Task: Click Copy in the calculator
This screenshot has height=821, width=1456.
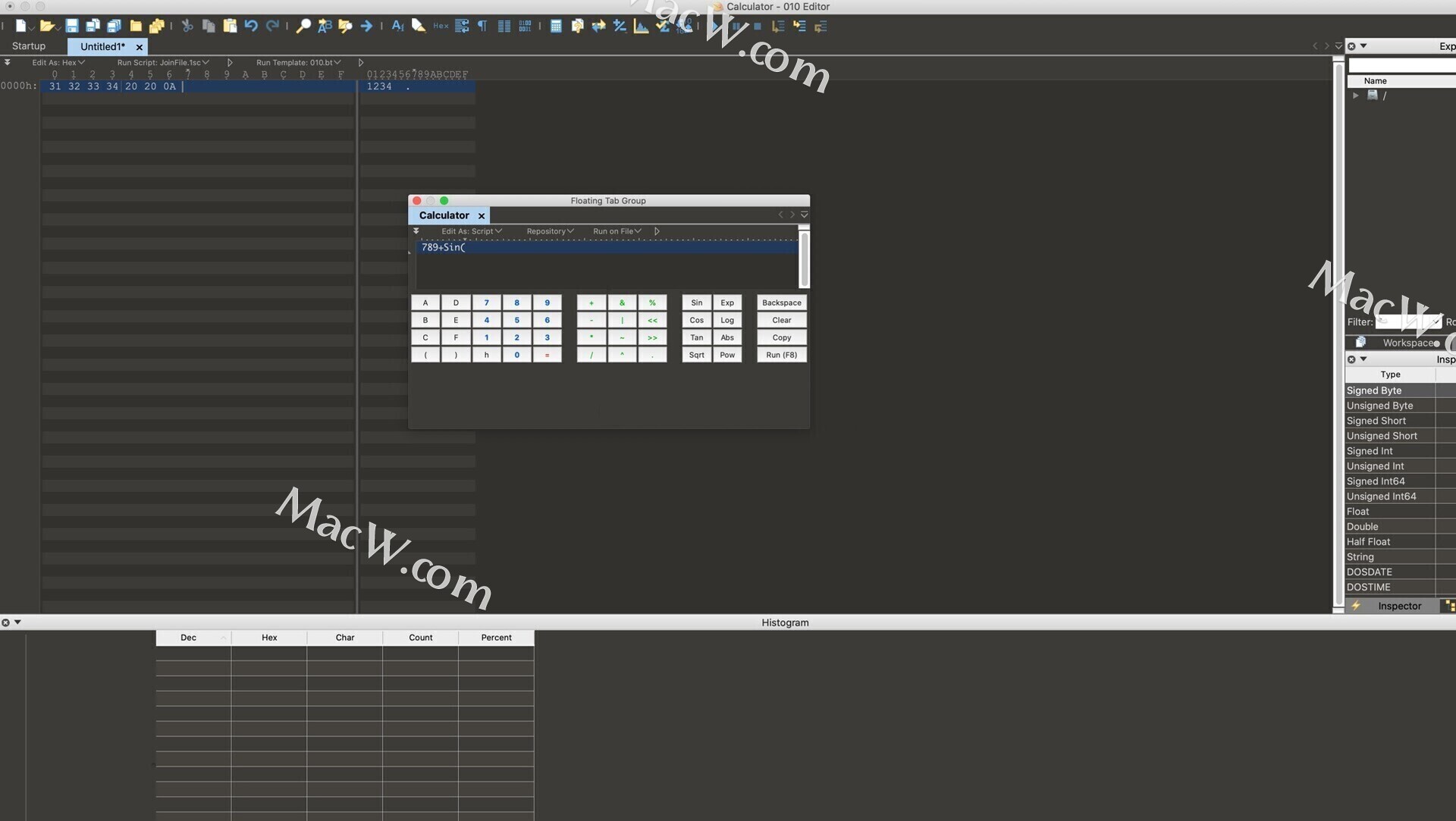Action: pyautogui.click(x=781, y=337)
